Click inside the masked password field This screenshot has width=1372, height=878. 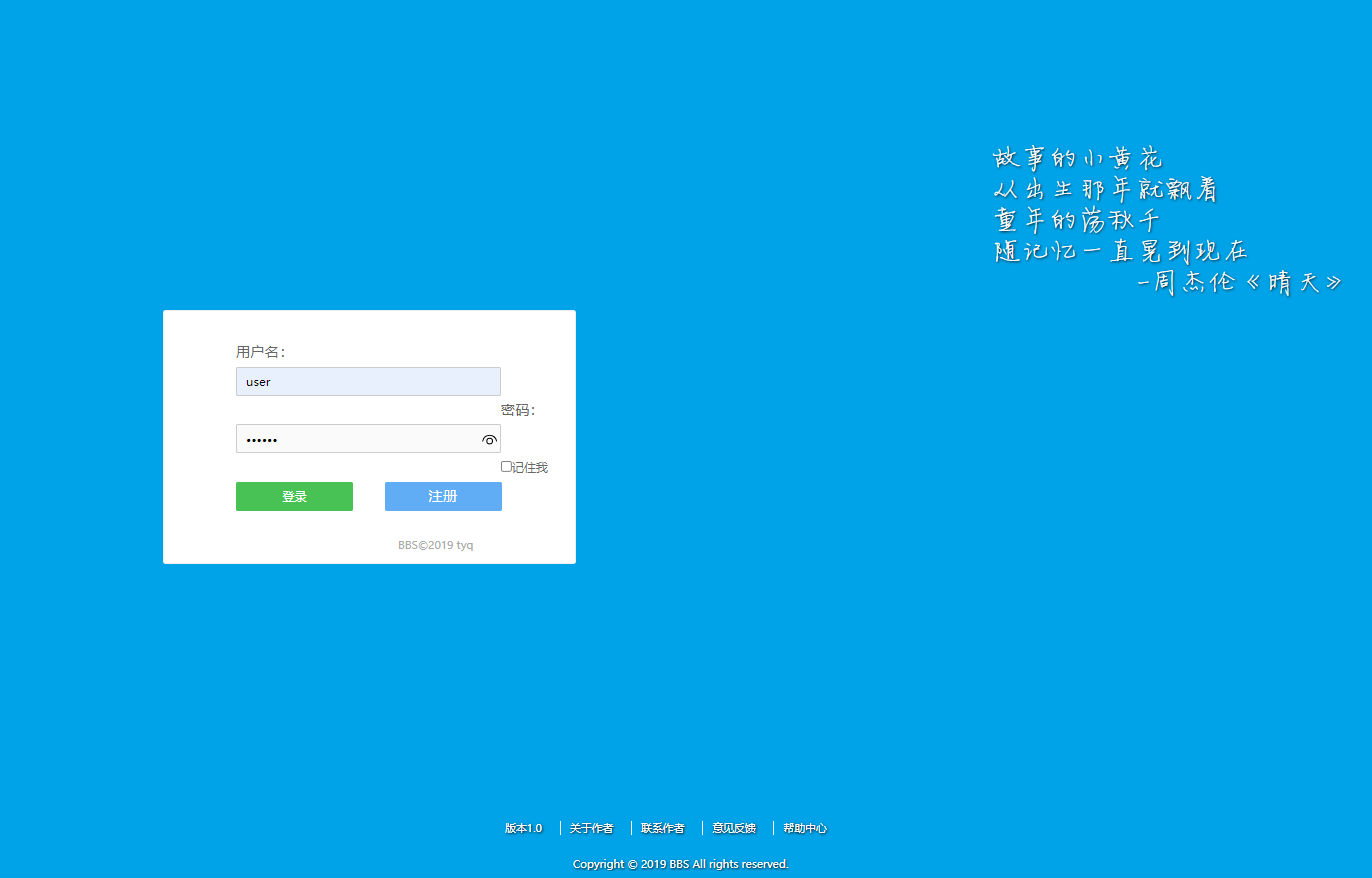pyautogui.click(x=360, y=439)
